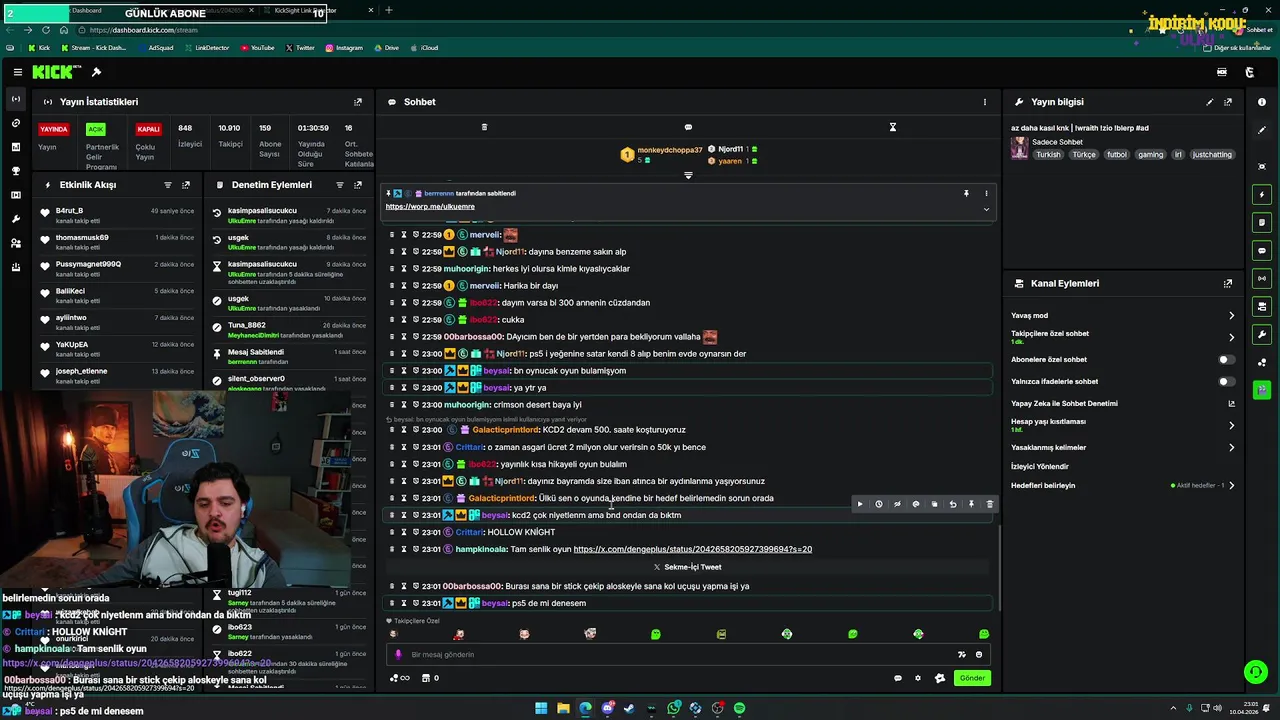Click the wrench icon in right sidebar
The height and width of the screenshot is (720, 1280).
[1262, 335]
